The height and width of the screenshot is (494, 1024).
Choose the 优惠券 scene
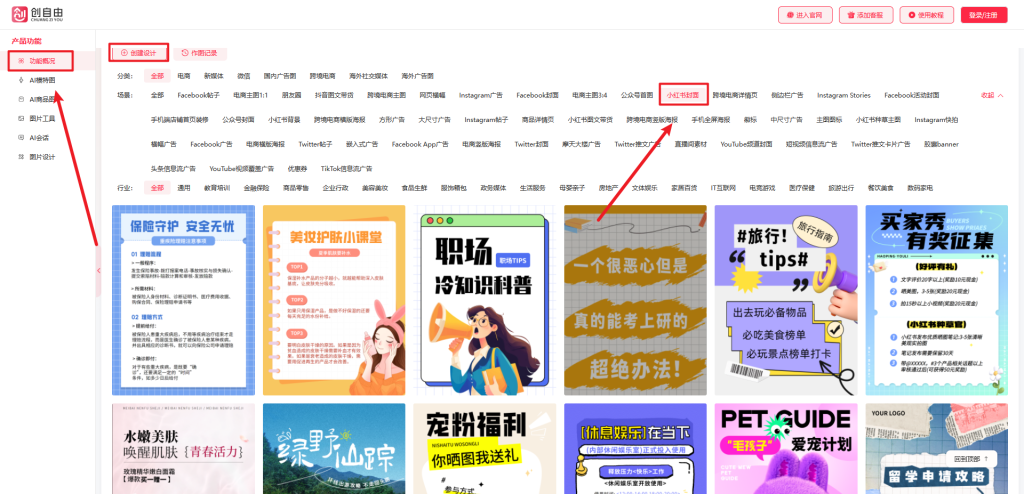tap(297, 168)
